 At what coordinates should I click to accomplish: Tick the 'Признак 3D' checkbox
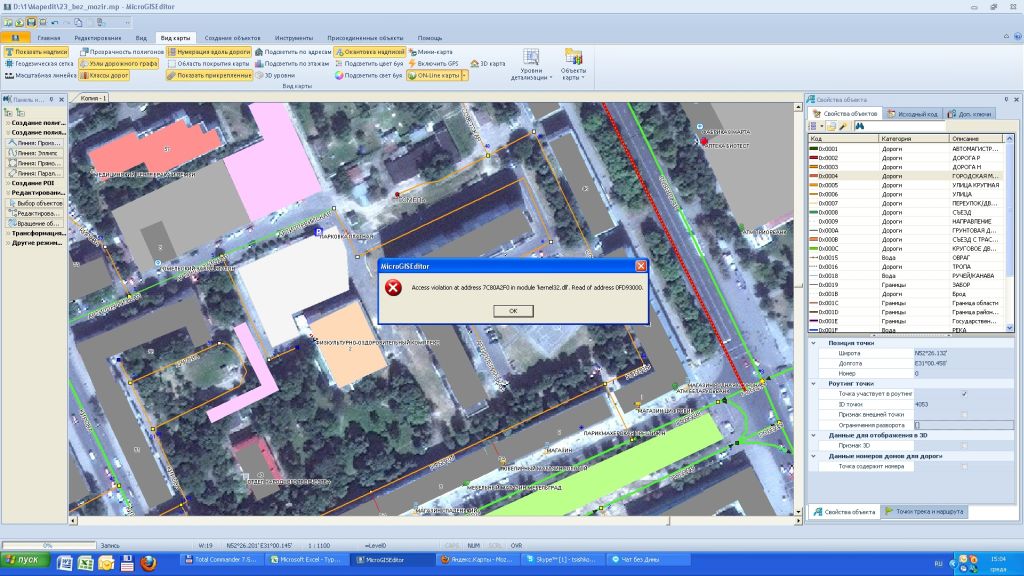964,445
